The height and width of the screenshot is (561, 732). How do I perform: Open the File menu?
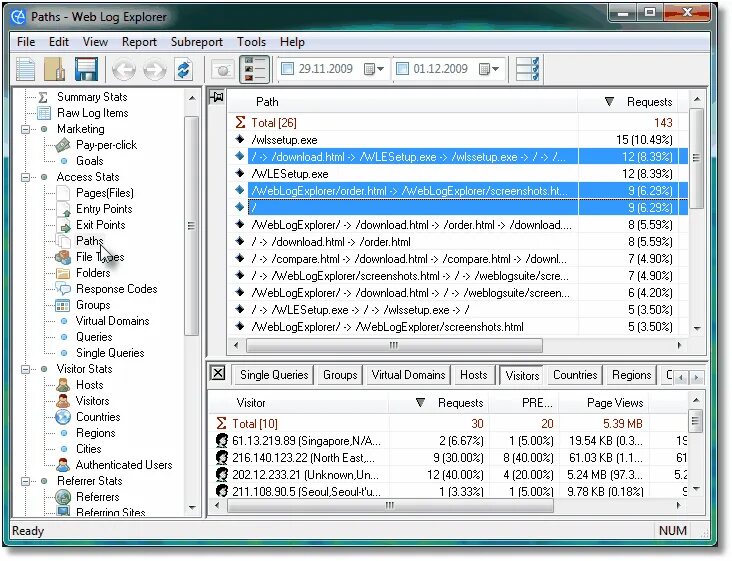click(26, 42)
